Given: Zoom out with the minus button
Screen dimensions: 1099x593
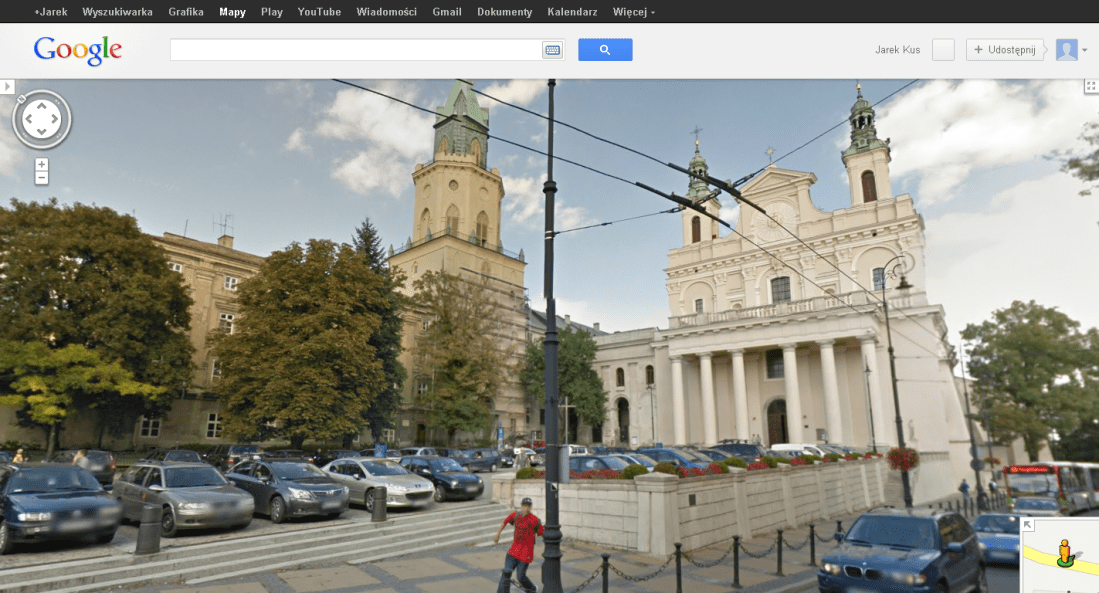Looking at the screenshot, I should 41,178.
